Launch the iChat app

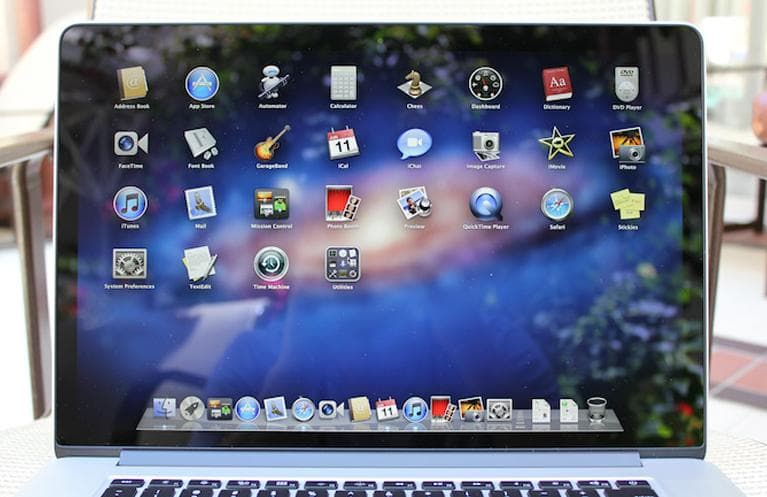click(414, 144)
